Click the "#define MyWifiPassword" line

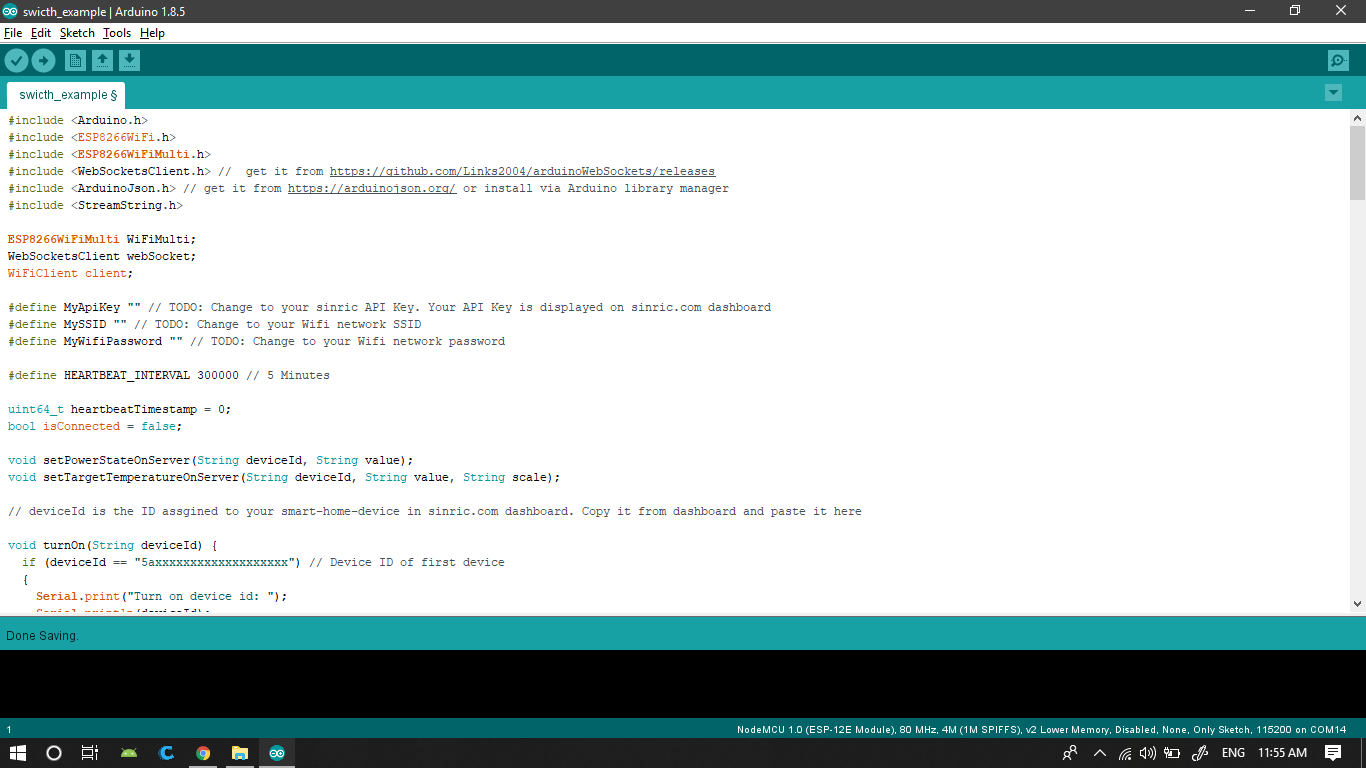pos(256,341)
